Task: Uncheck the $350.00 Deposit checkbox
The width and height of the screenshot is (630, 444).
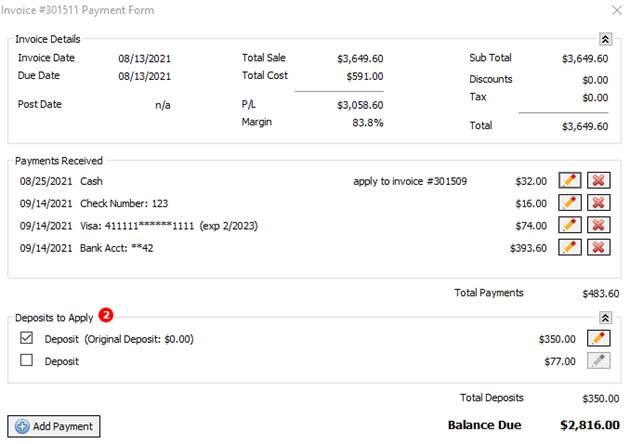Action: (27, 339)
